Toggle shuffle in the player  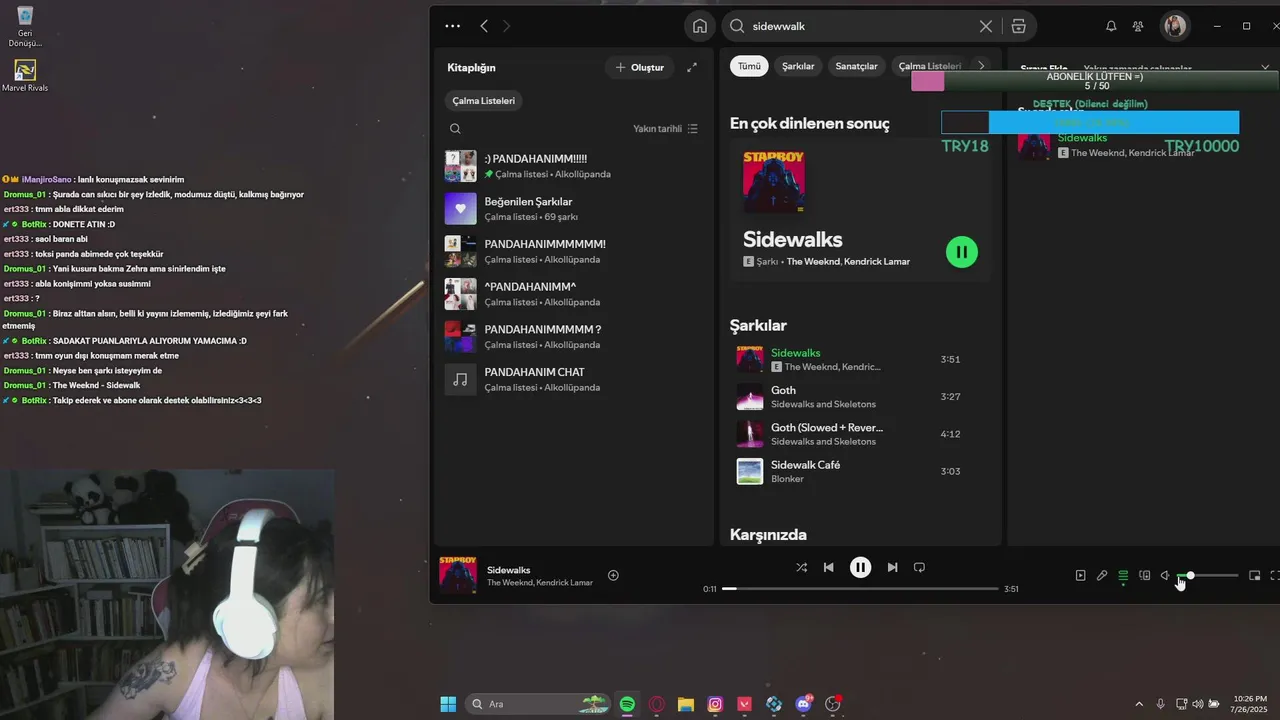(801, 567)
